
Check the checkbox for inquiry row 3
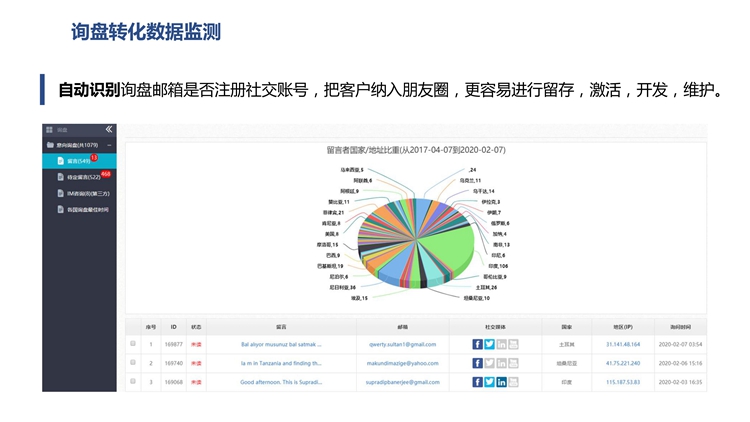pos(133,382)
